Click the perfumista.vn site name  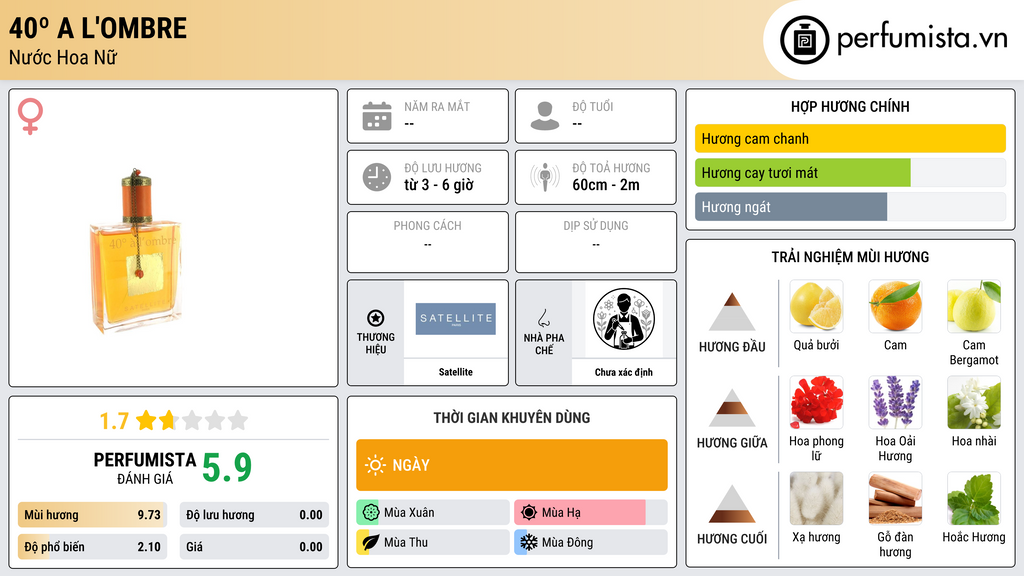[922, 39]
